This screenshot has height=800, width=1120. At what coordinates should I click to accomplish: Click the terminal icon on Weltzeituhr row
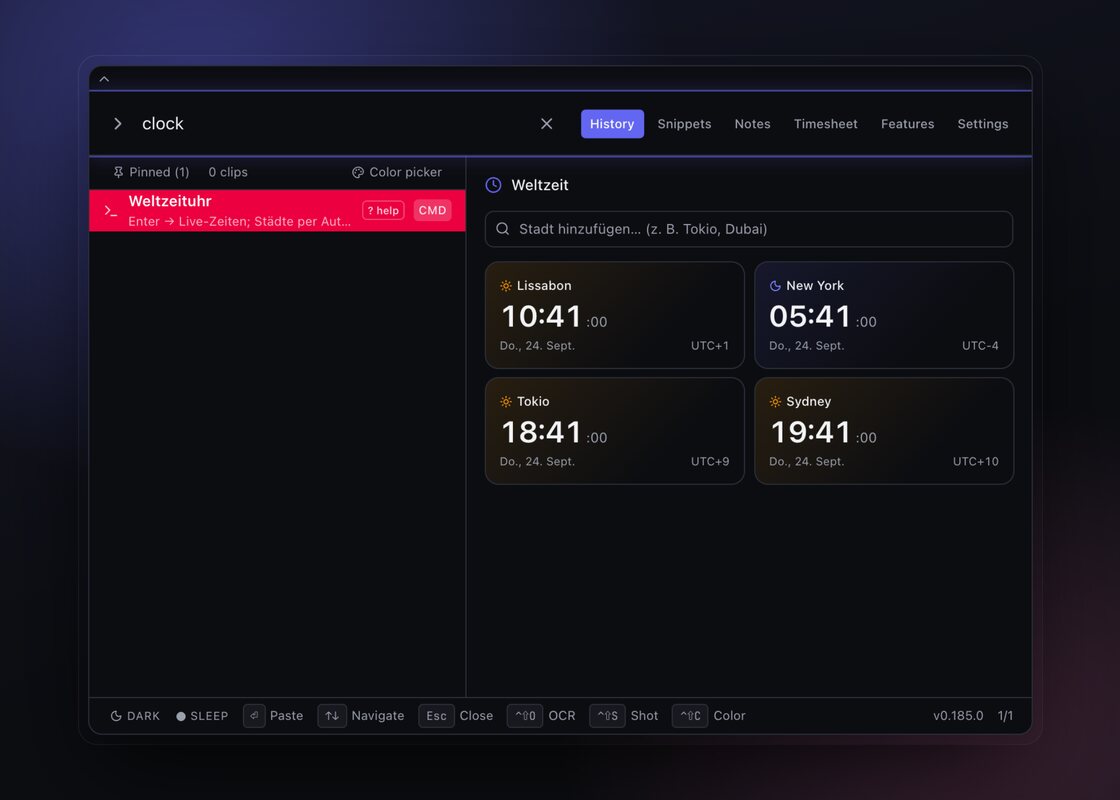pyautogui.click(x=111, y=211)
